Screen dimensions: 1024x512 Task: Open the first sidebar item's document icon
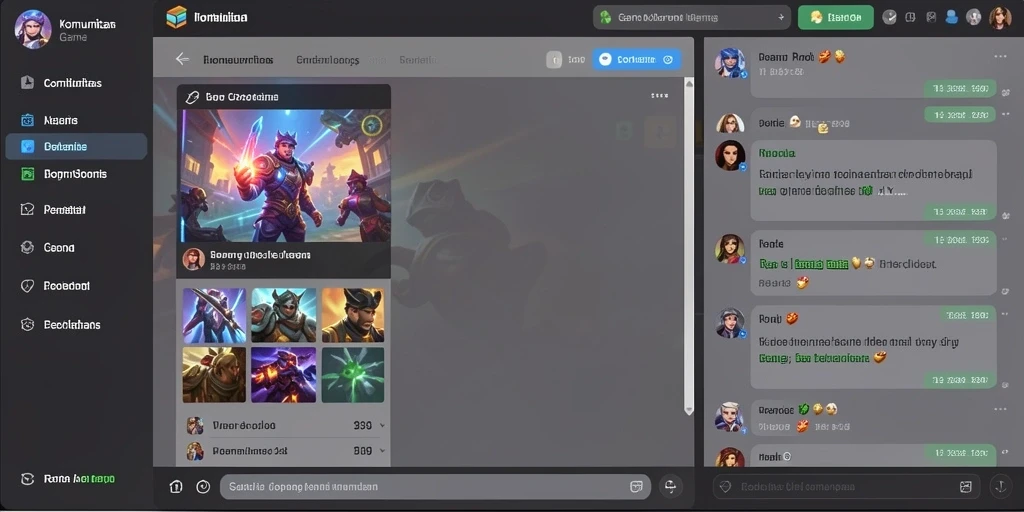pyautogui.click(x=27, y=82)
